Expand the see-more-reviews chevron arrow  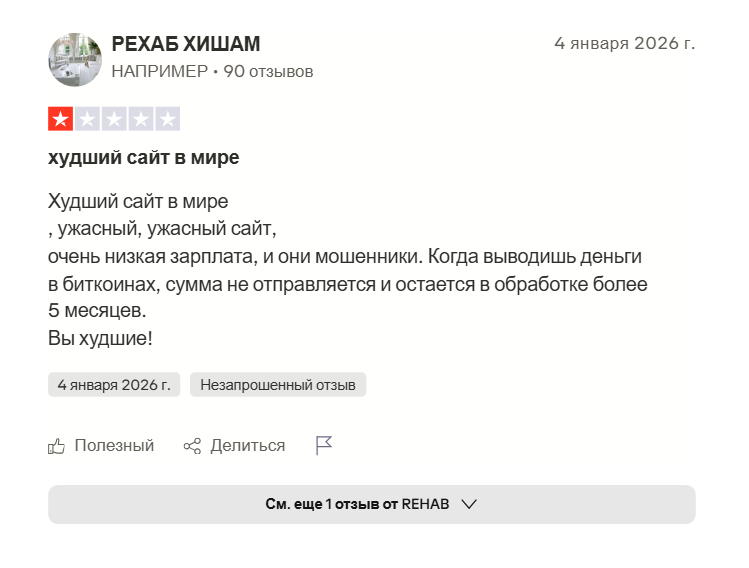point(469,504)
